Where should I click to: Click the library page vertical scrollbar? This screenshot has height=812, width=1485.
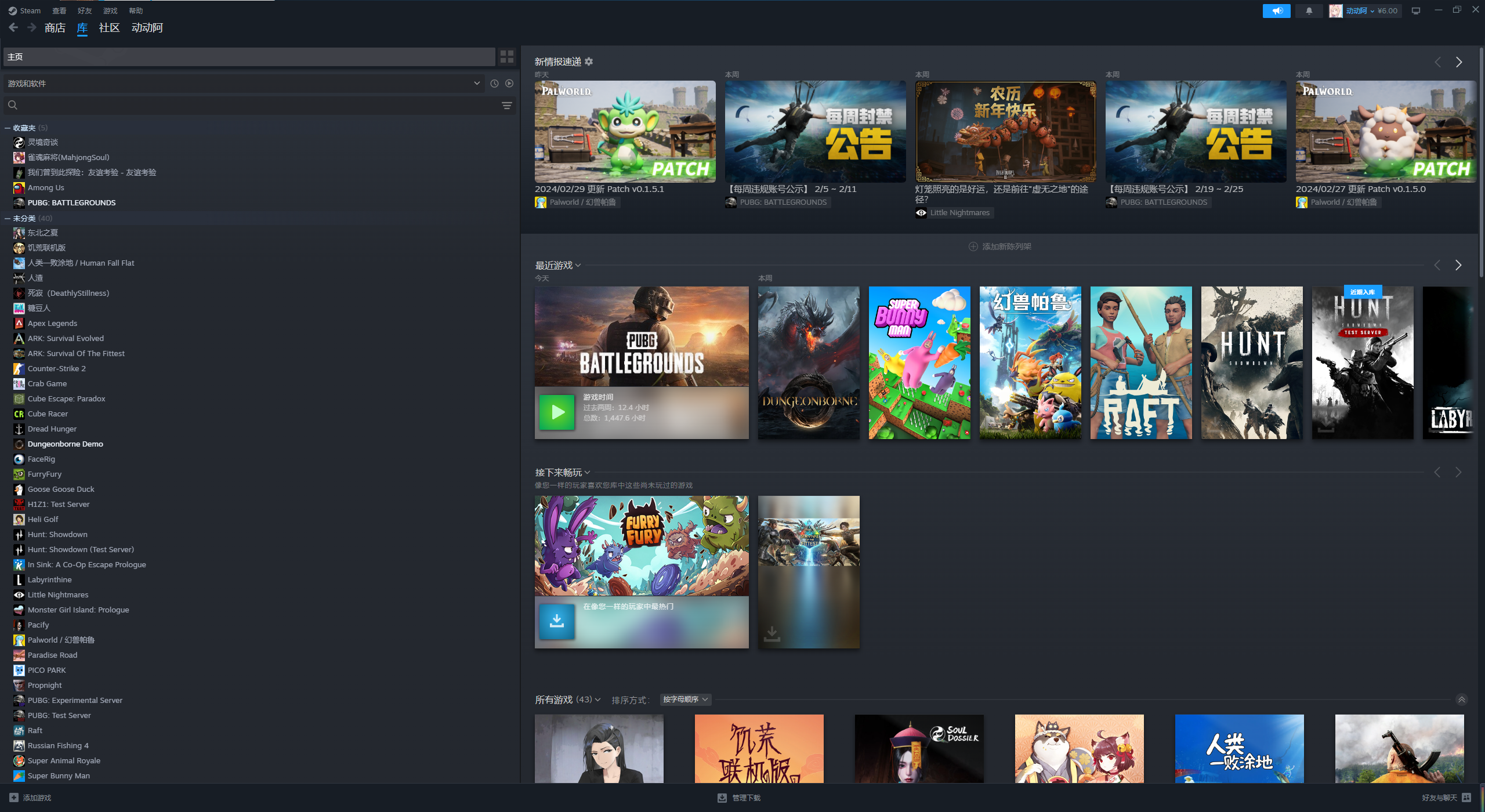pyautogui.click(x=1480, y=162)
